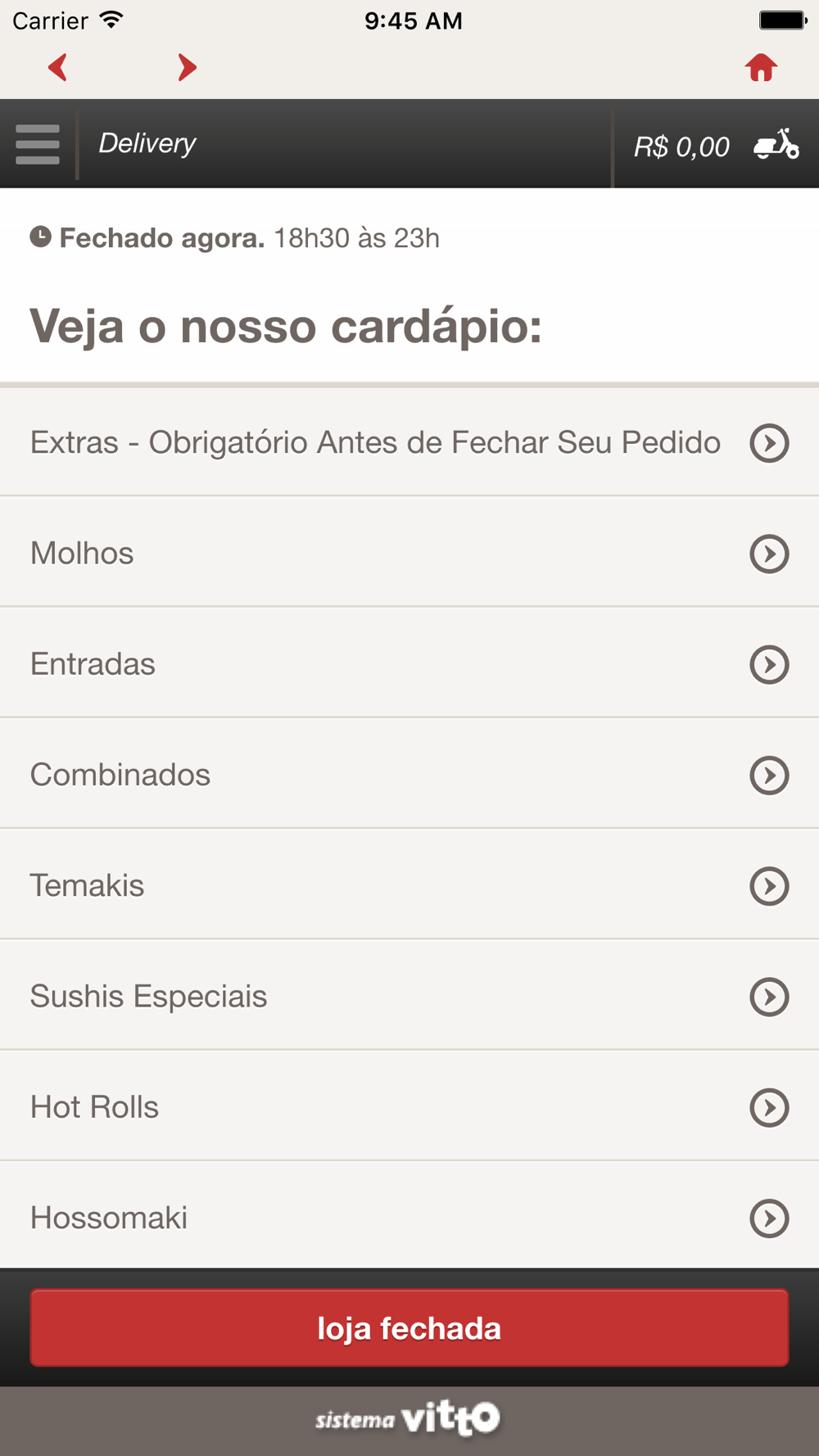This screenshot has height=1456, width=819.
Task: Open the hamburger menu
Action: (x=38, y=144)
